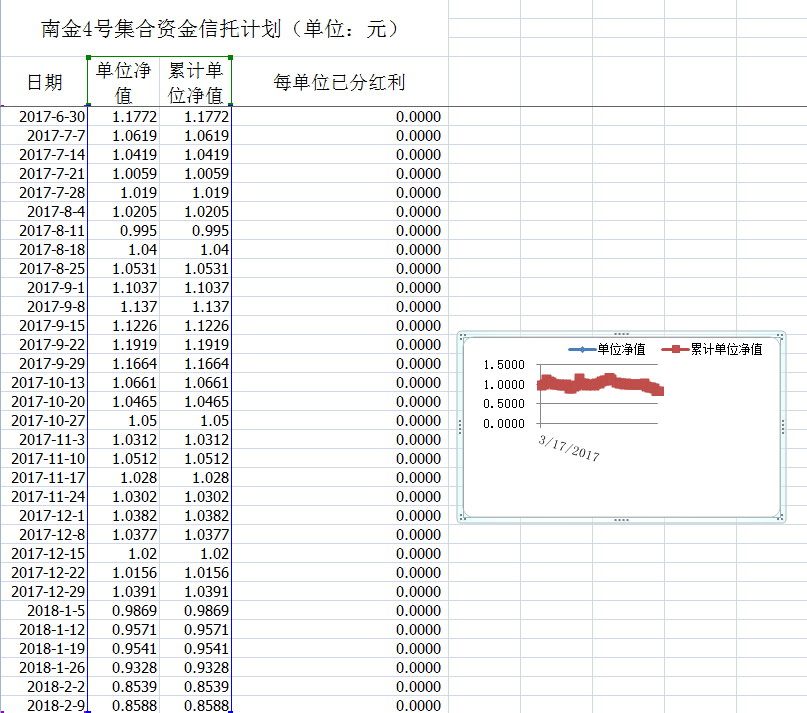
Task: Grab the chart's top-center resize handle
Action: (621, 334)
